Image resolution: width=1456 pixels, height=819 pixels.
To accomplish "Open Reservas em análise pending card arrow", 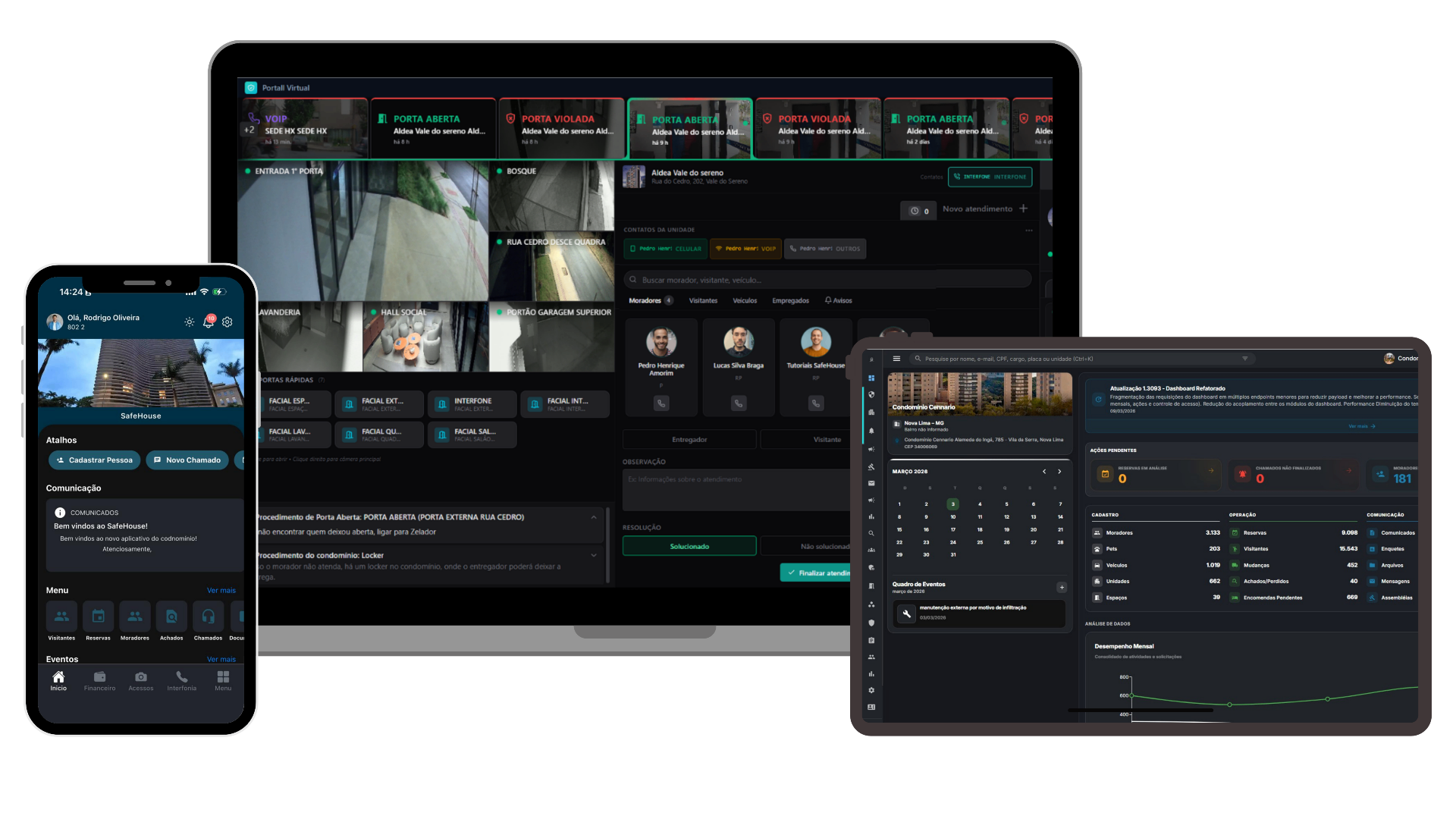I will (x=1211, y=471).
